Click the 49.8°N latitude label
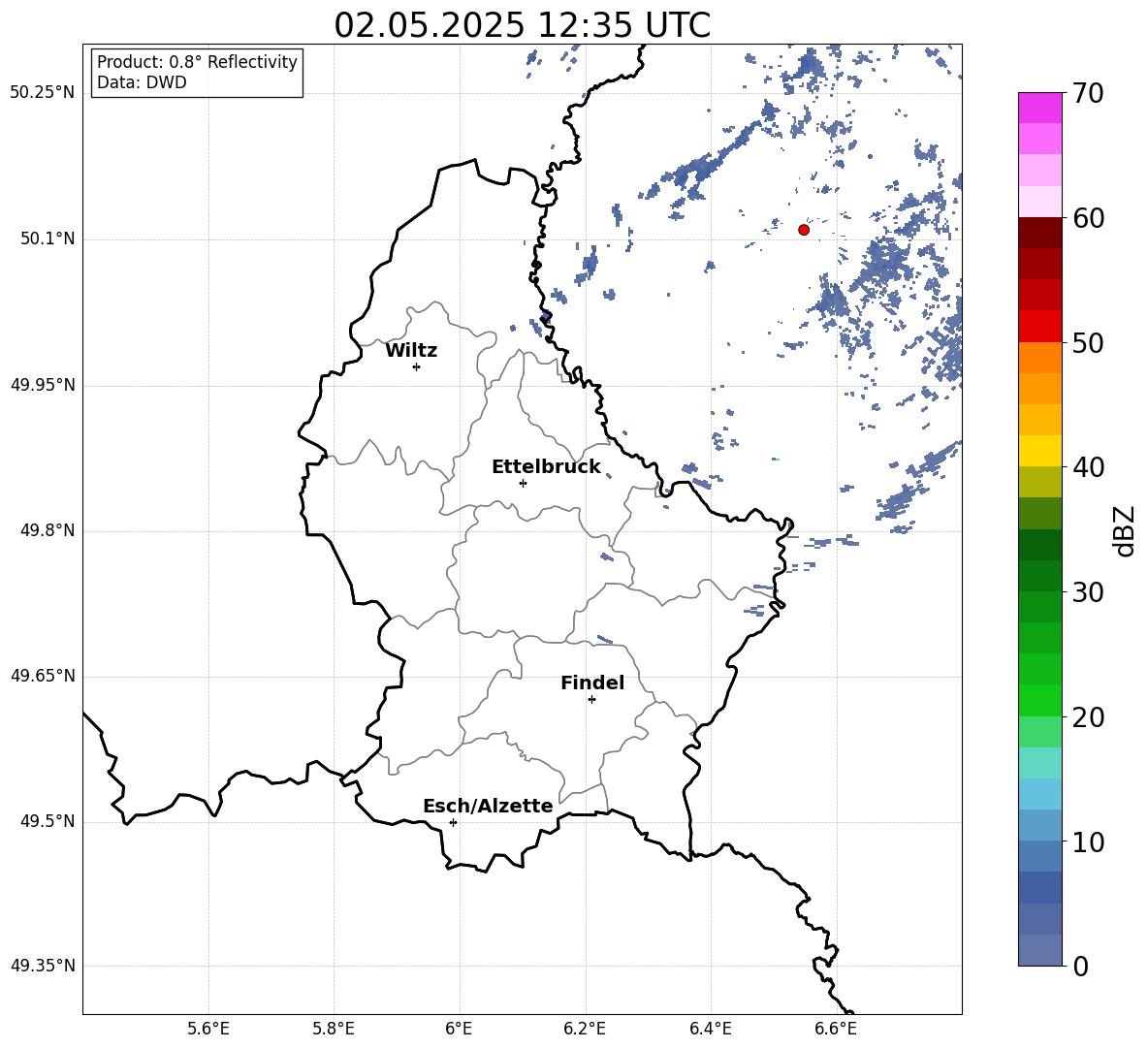This screenshot has width=1148, height=1048. pyautogui.click(x=48, y=530)
